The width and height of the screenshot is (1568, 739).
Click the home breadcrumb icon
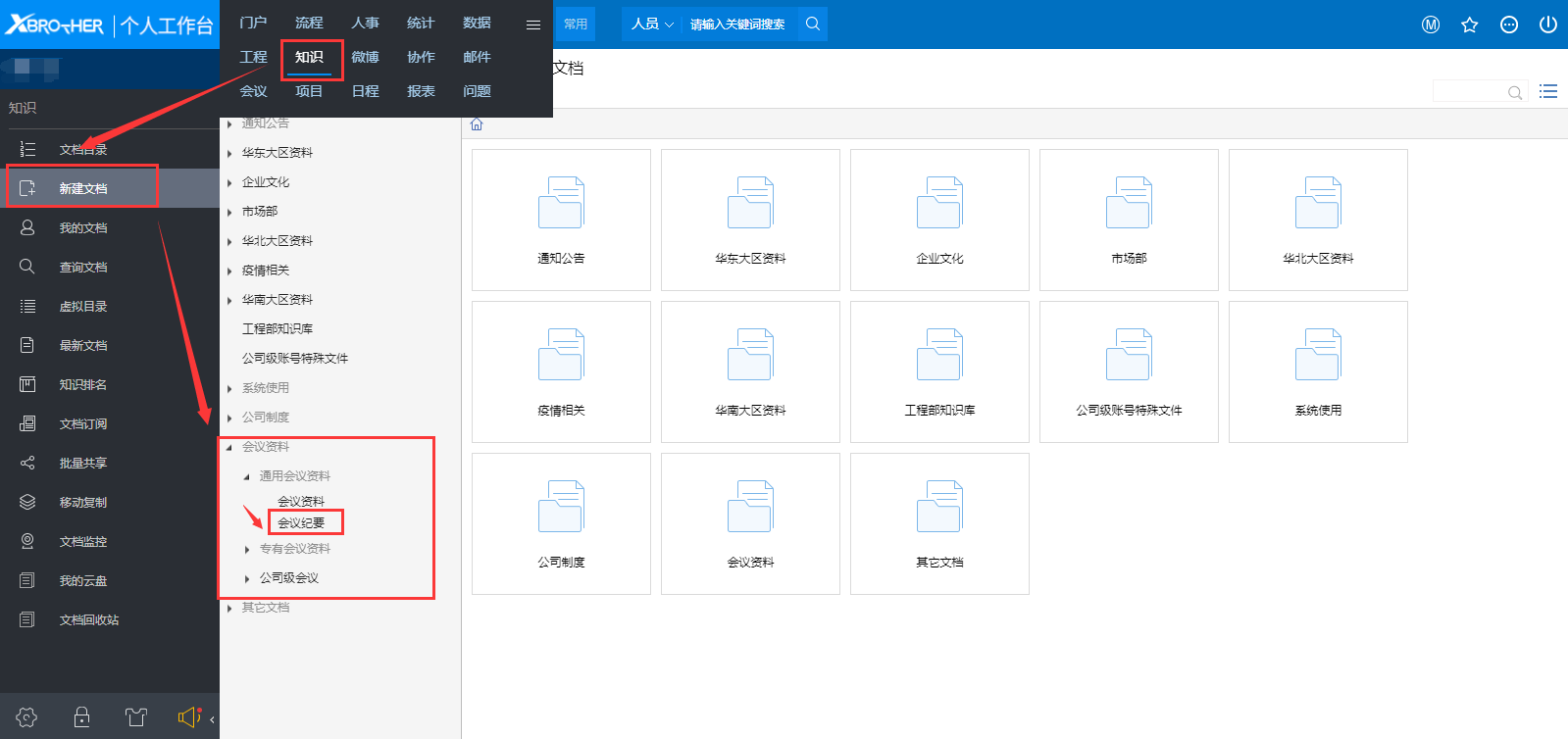coord(477,124)
